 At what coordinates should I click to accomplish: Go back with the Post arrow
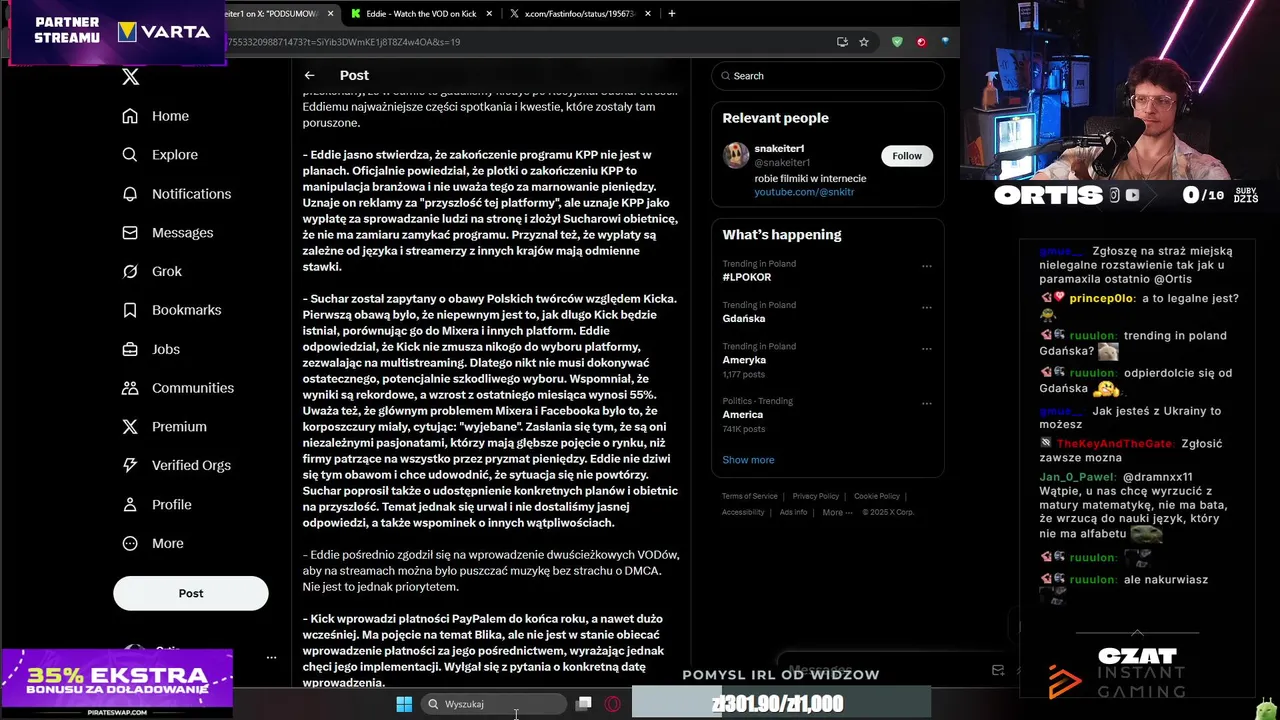(x=309, y=75)
